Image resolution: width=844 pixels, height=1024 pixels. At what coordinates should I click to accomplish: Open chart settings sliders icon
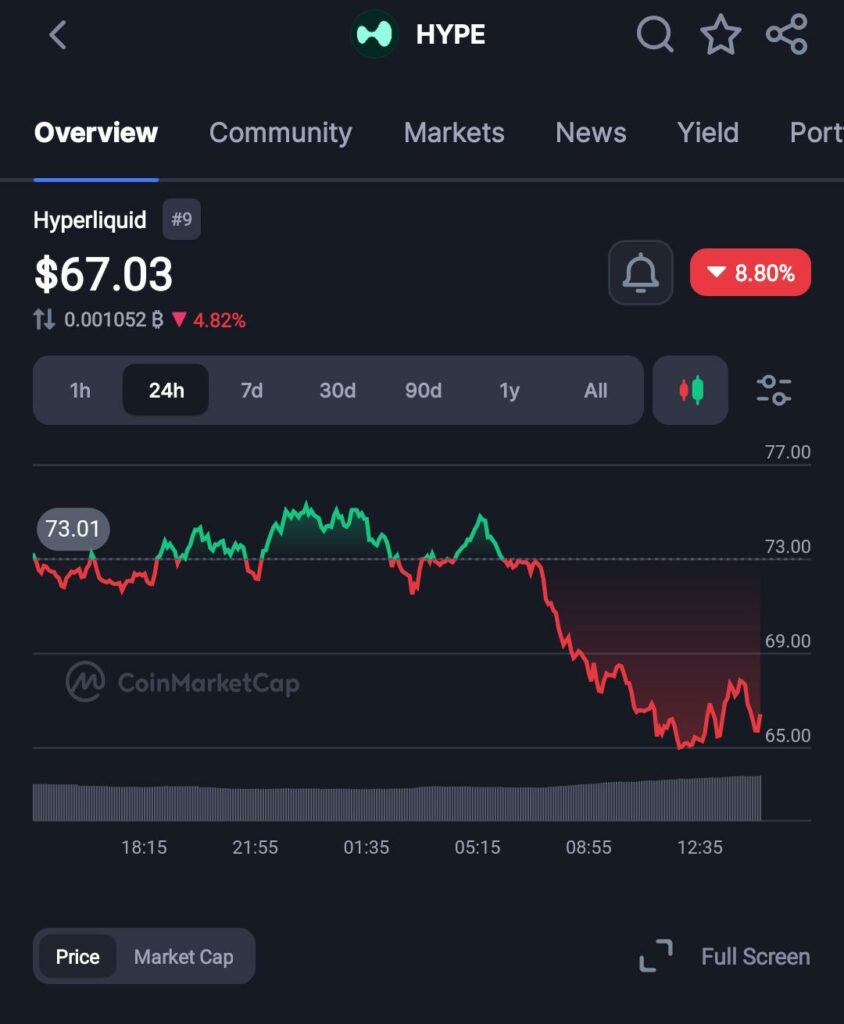tap(774, 390)
